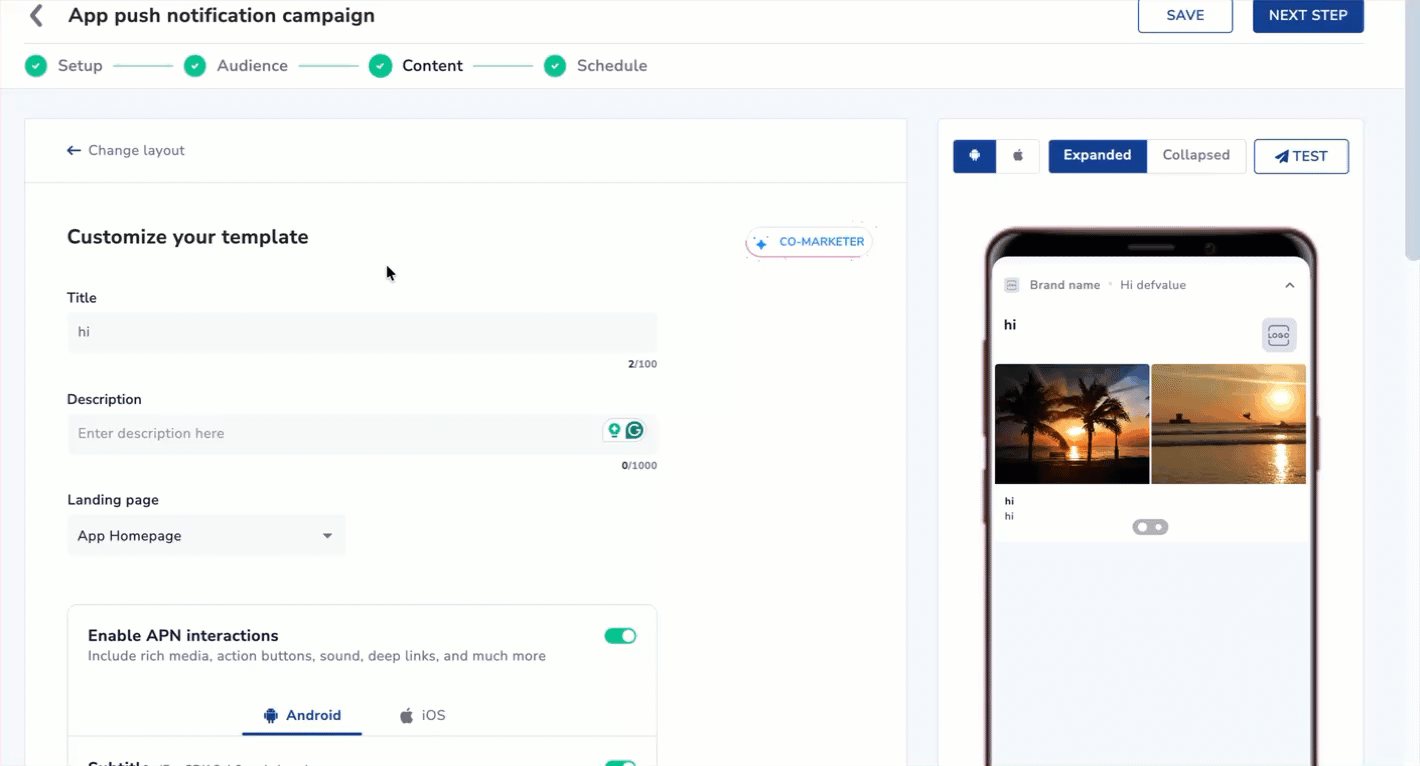Click the Schedule step green checkmark
The image size is (1420, 766).
[x=555, y=66]
